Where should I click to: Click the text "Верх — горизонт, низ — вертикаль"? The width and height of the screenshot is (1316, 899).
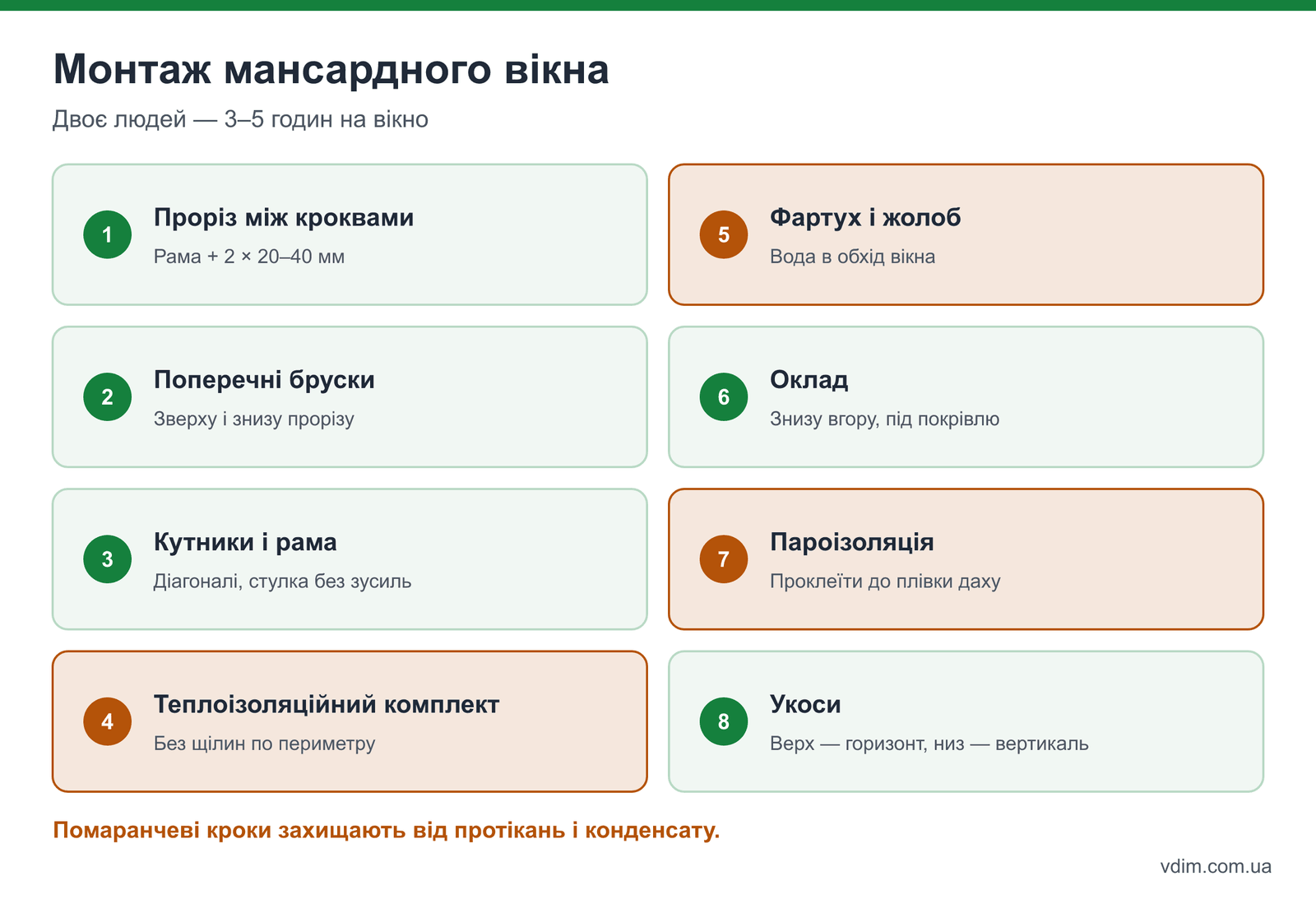(929, 744)
